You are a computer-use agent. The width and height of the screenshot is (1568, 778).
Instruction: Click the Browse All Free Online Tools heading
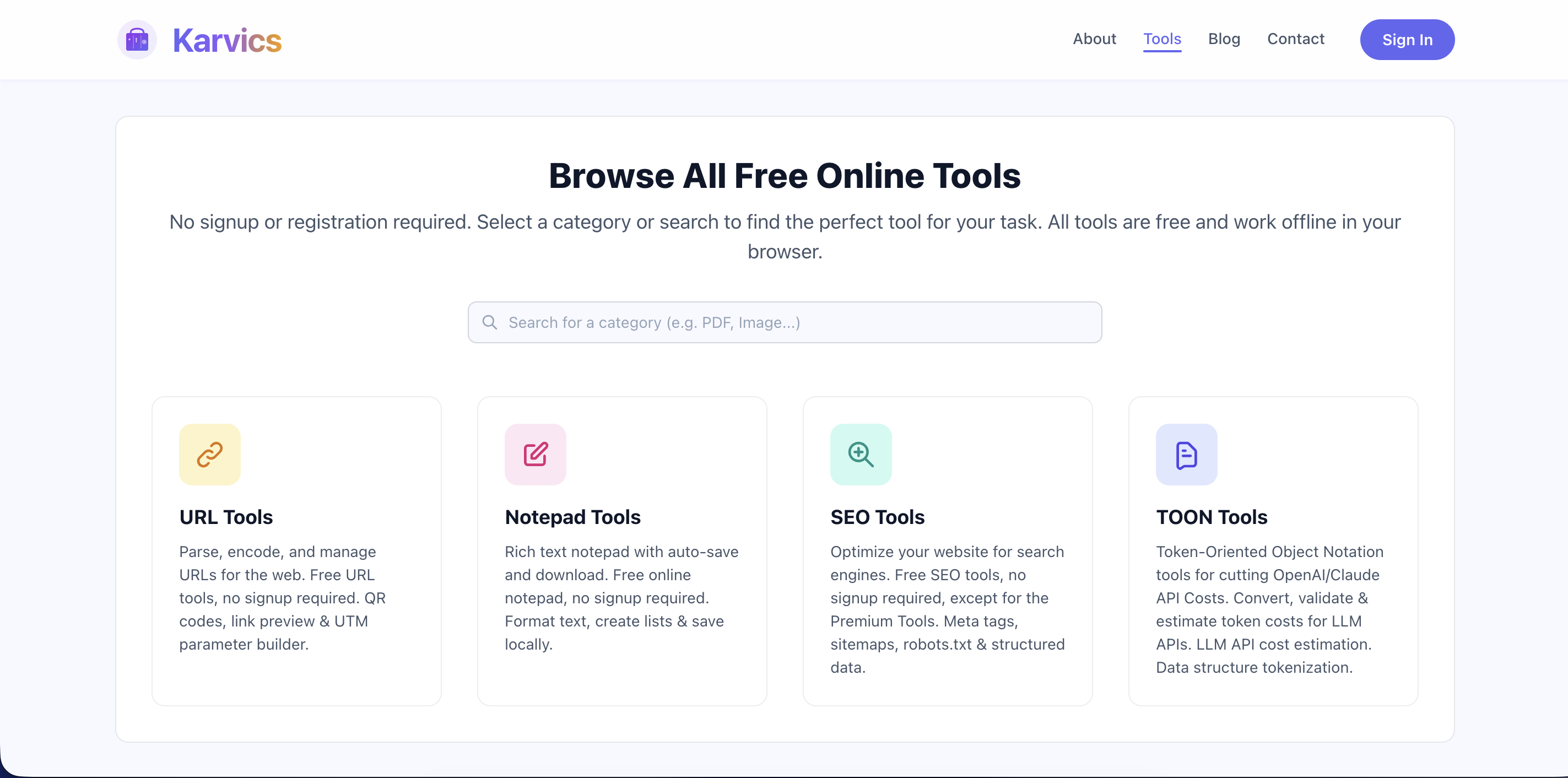point(784,176)
